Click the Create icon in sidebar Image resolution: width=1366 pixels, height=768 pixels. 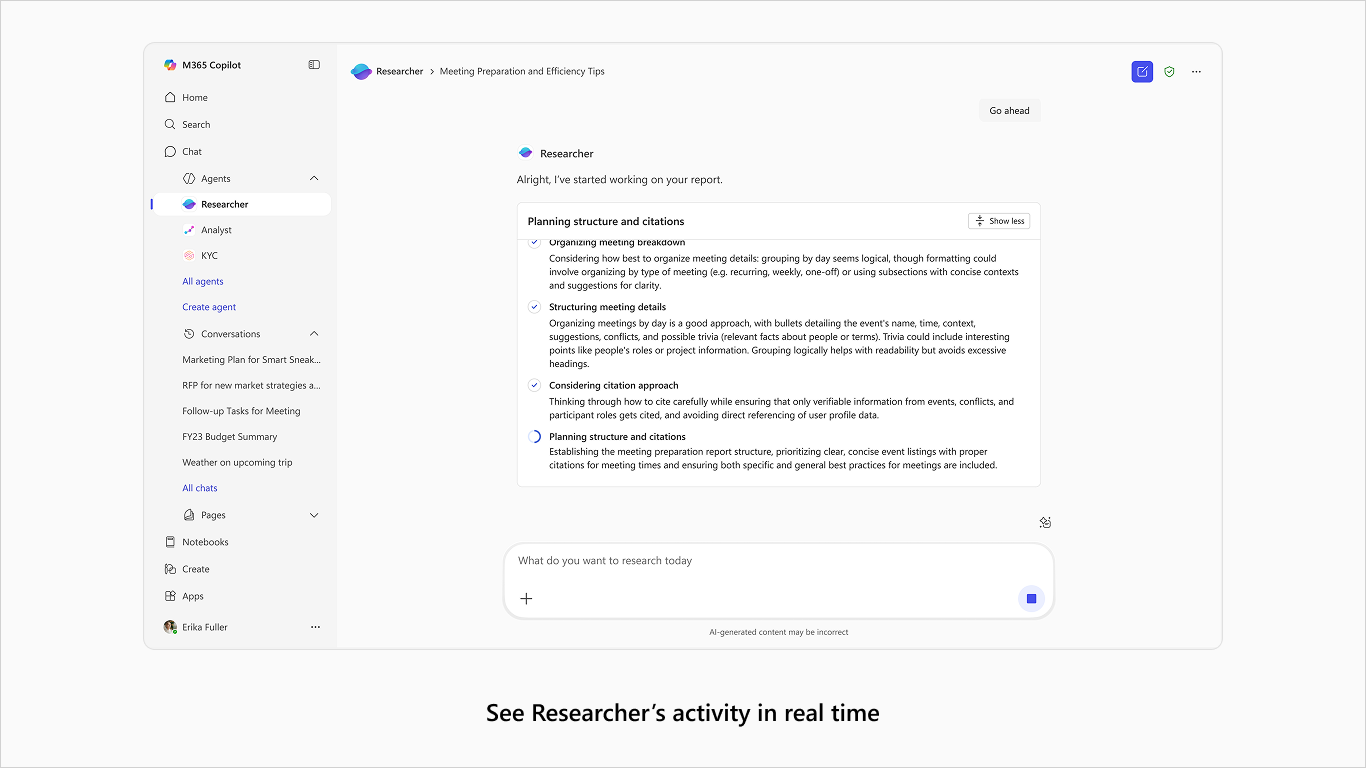[170, 569]
